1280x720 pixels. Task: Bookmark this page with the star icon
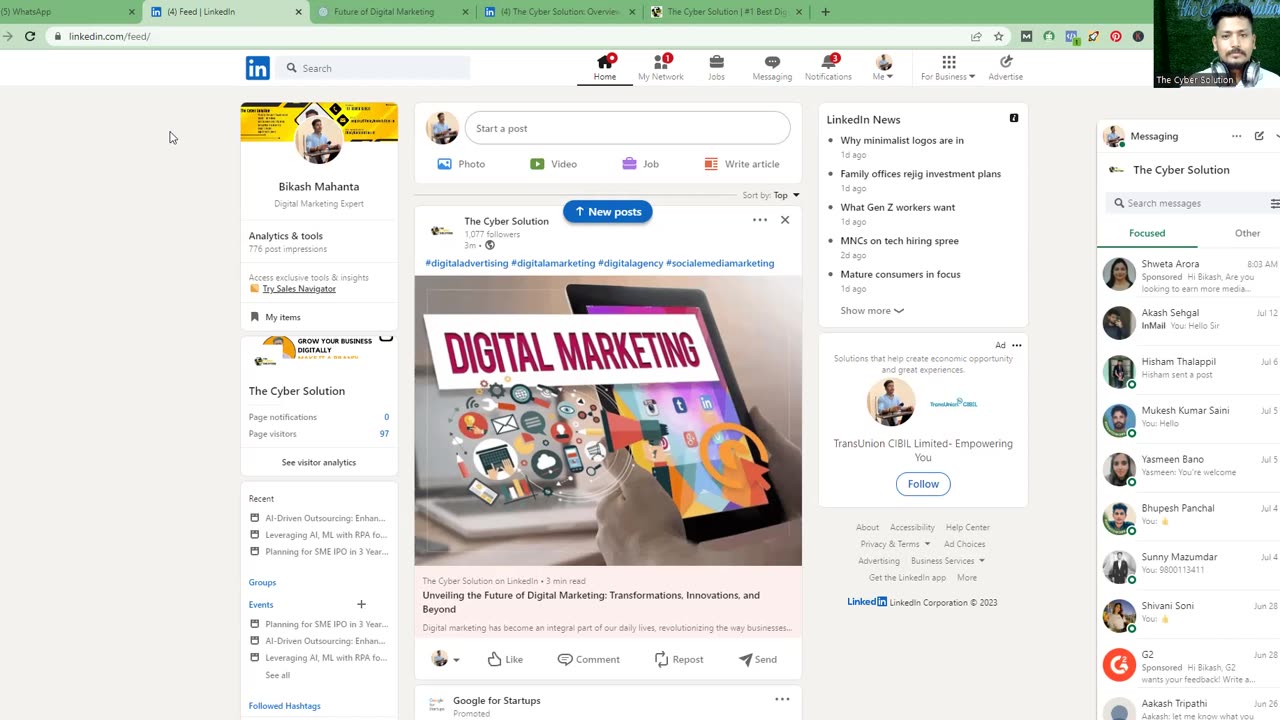pos(998,36)
